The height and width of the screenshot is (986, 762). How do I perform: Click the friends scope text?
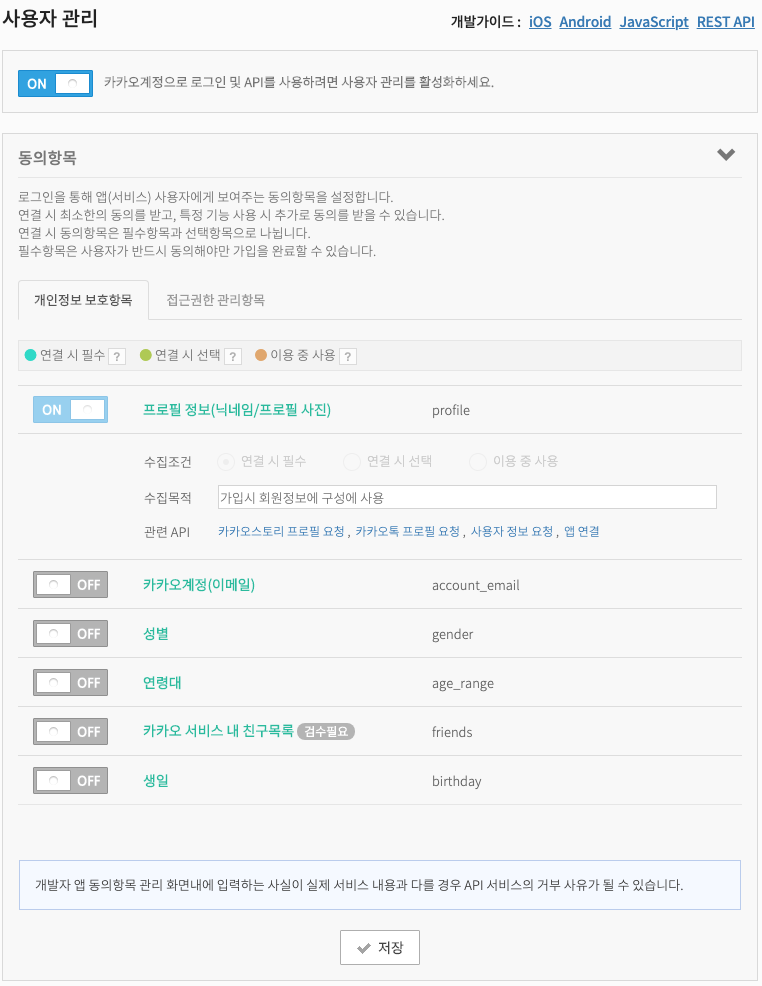pos(452,732)
